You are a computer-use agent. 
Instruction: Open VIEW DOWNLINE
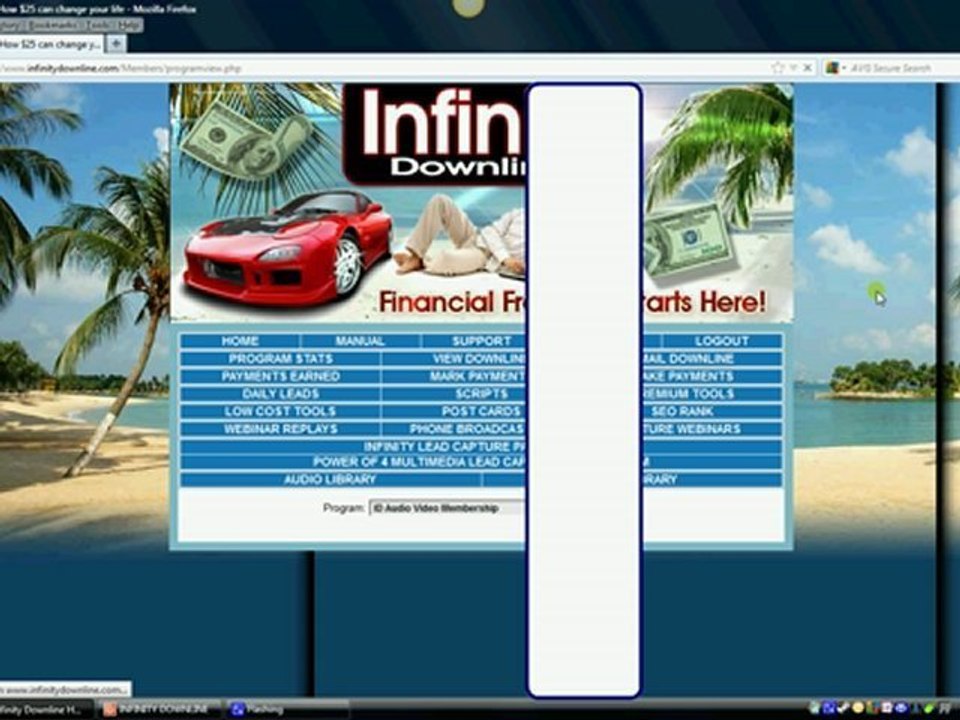(479, 359)
